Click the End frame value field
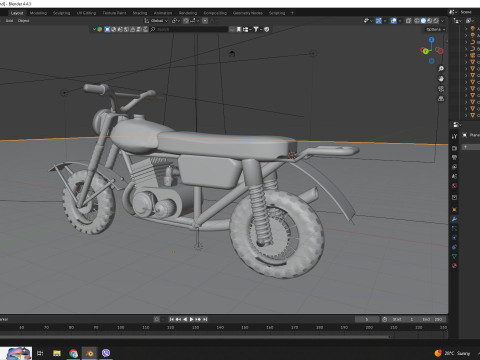The width and height of the screenshot is (480, 360). click(x=432, y=319)
